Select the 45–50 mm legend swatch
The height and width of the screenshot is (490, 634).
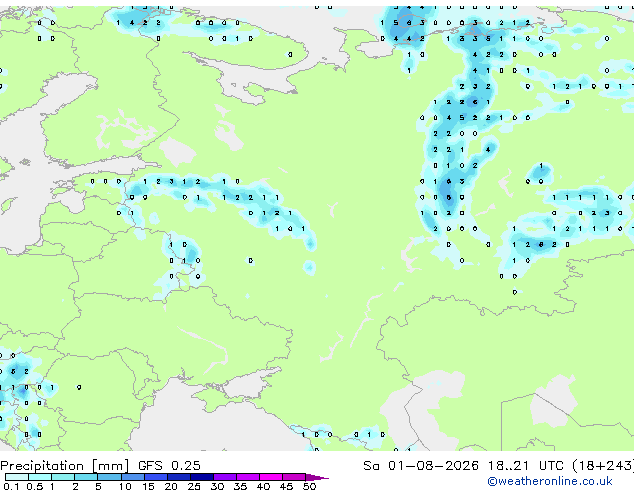294,477
